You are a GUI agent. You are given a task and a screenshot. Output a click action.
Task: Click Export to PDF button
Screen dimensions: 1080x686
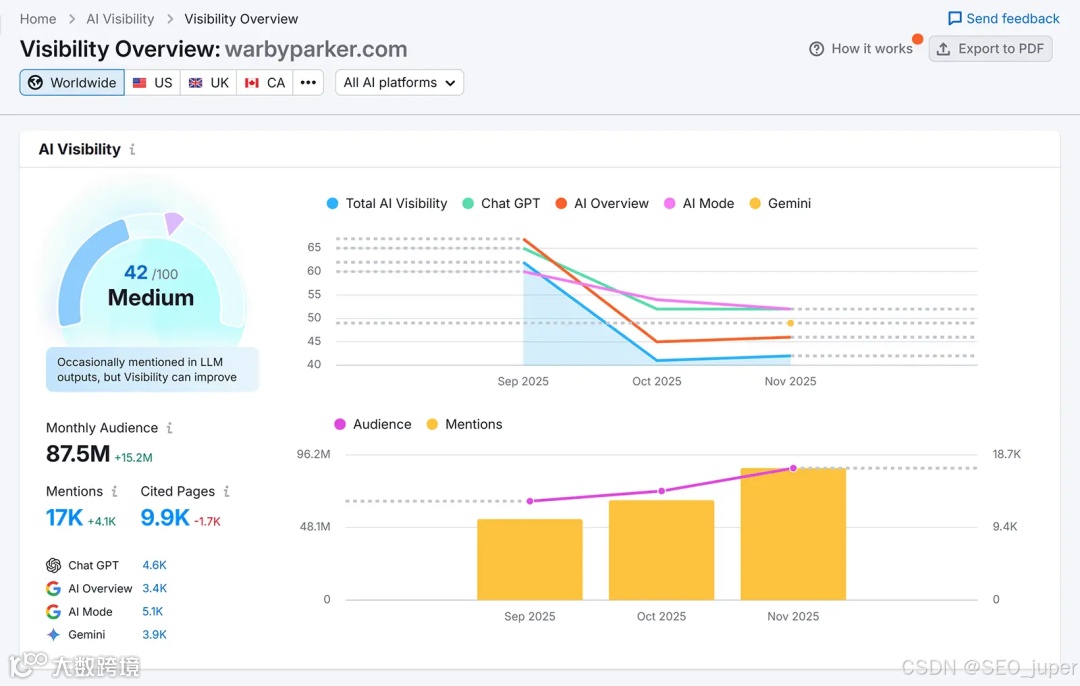click(x=990, y=49)
